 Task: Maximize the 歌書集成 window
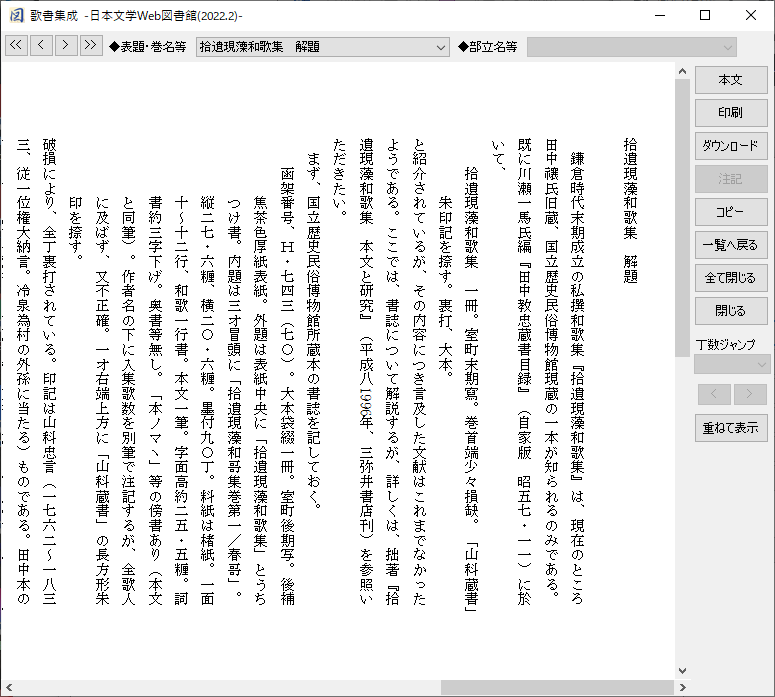[x=705, y=15]
